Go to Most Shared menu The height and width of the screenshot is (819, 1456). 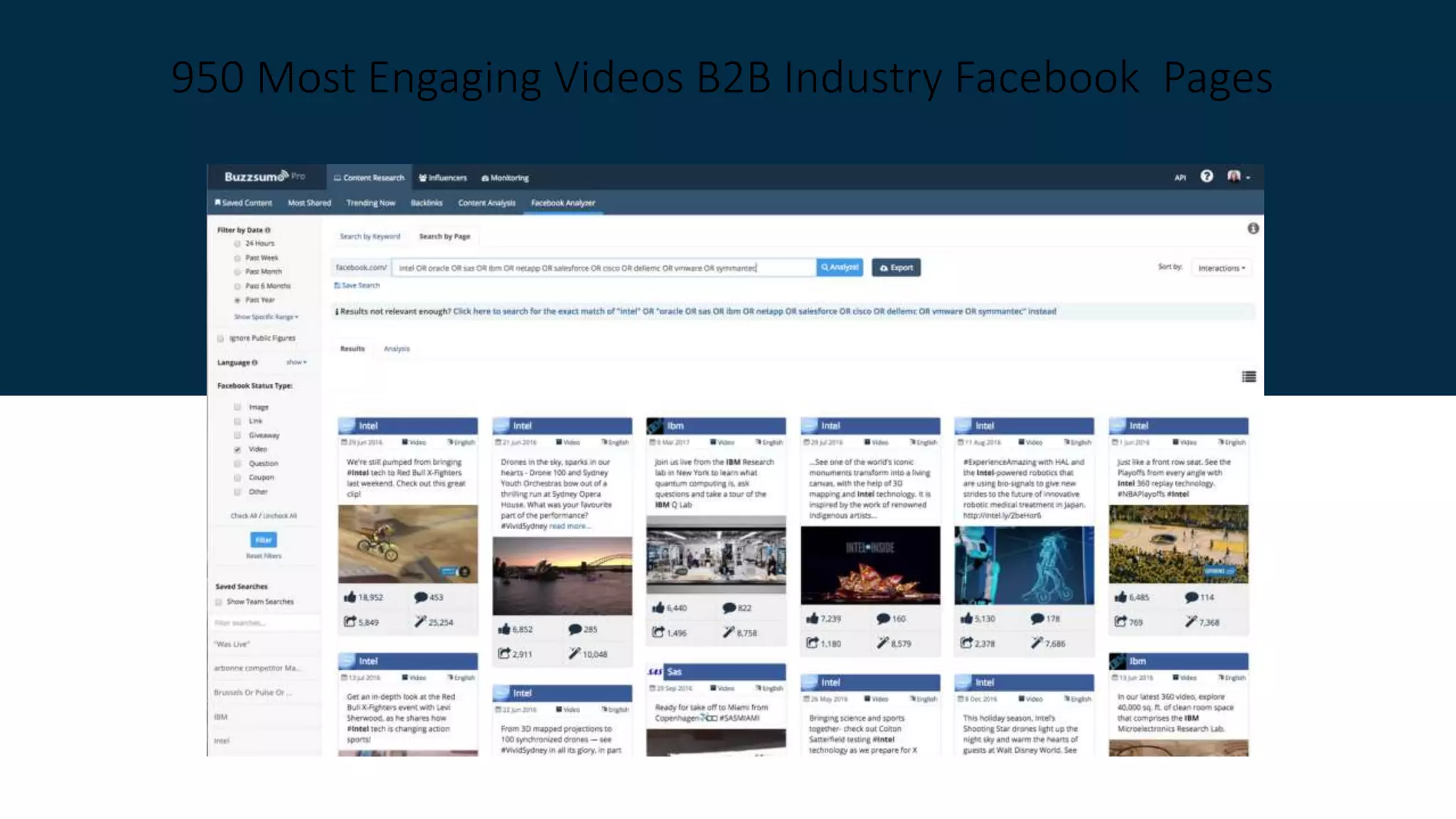[309, 203]
